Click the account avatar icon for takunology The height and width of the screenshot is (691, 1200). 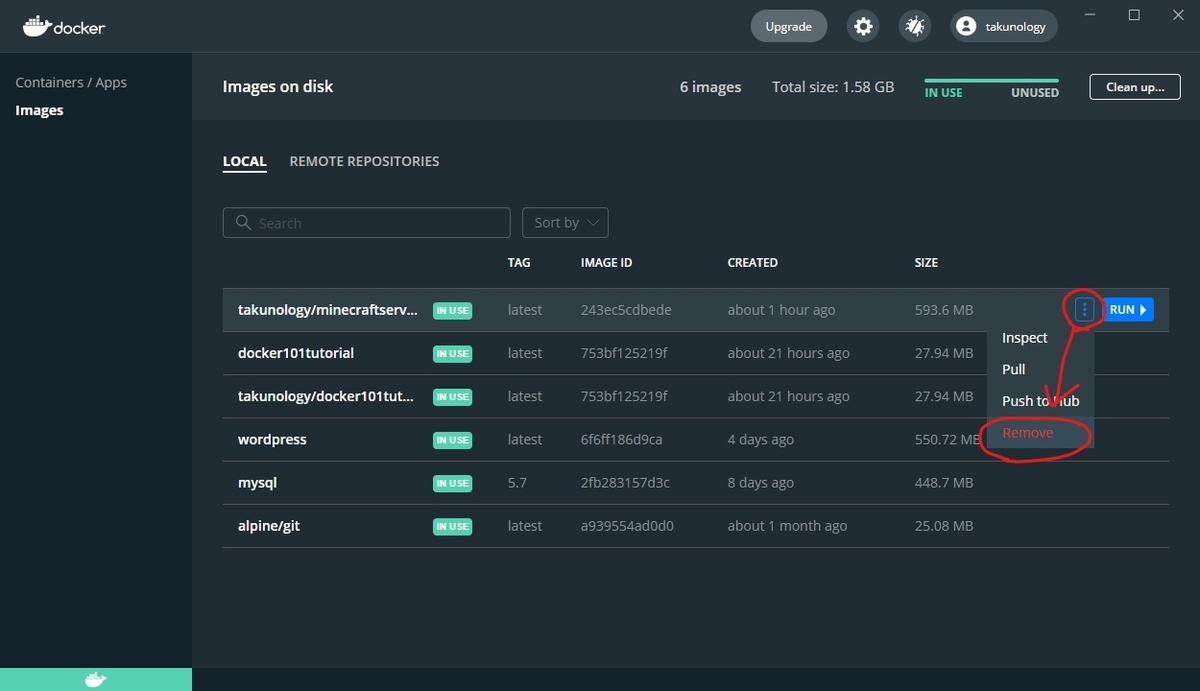[966, 27]
